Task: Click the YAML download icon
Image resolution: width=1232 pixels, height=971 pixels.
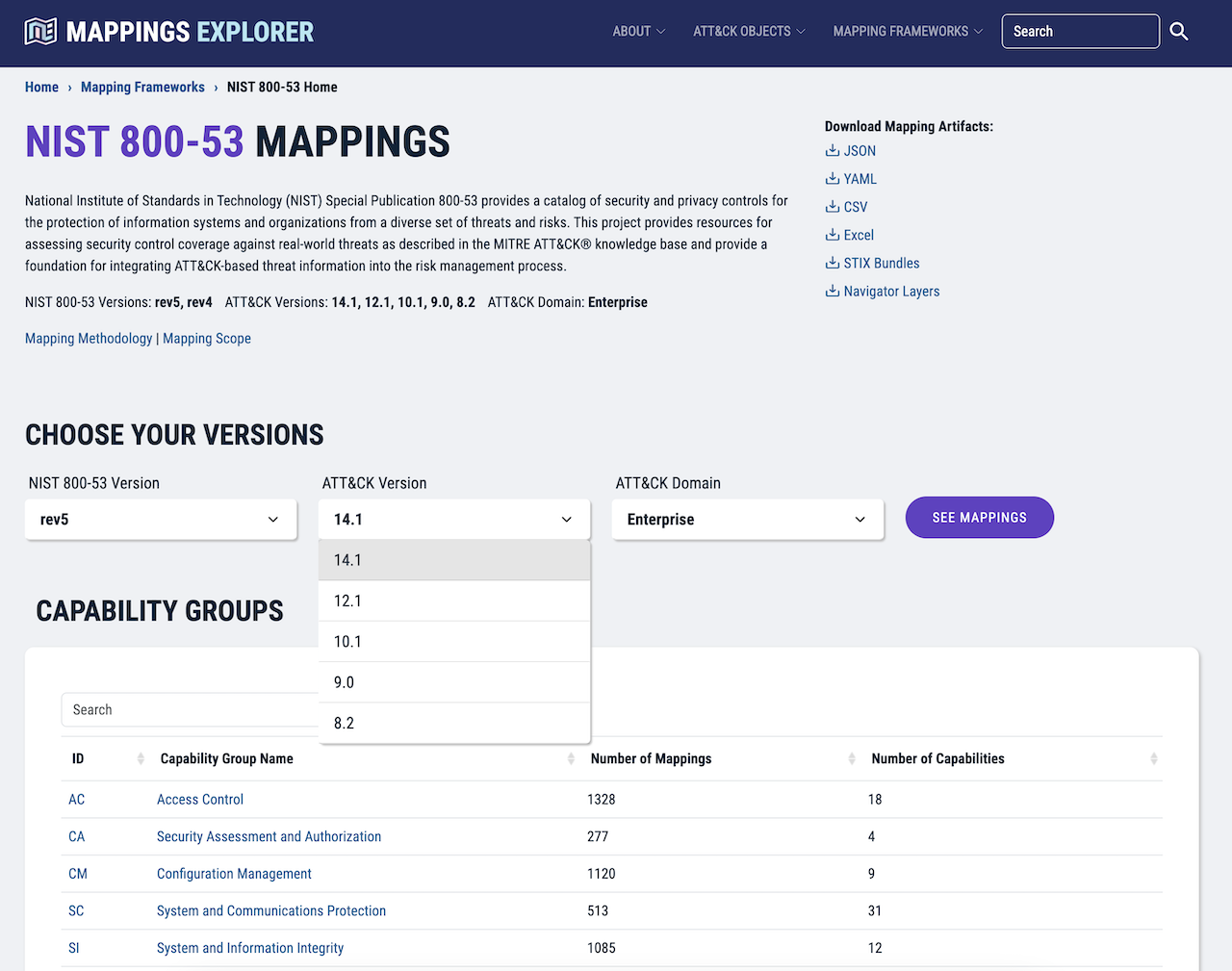Action: (x=833, y=178)
